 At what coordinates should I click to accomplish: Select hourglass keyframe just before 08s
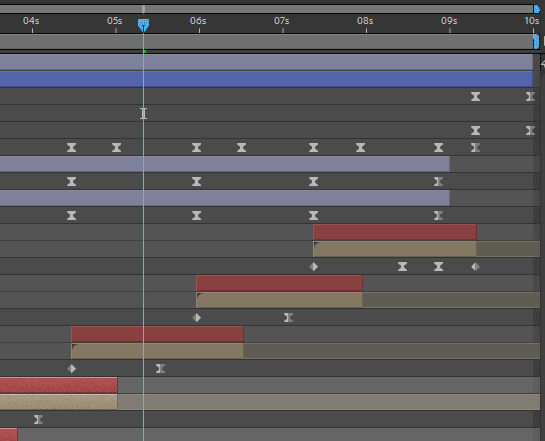click(360, 148)
